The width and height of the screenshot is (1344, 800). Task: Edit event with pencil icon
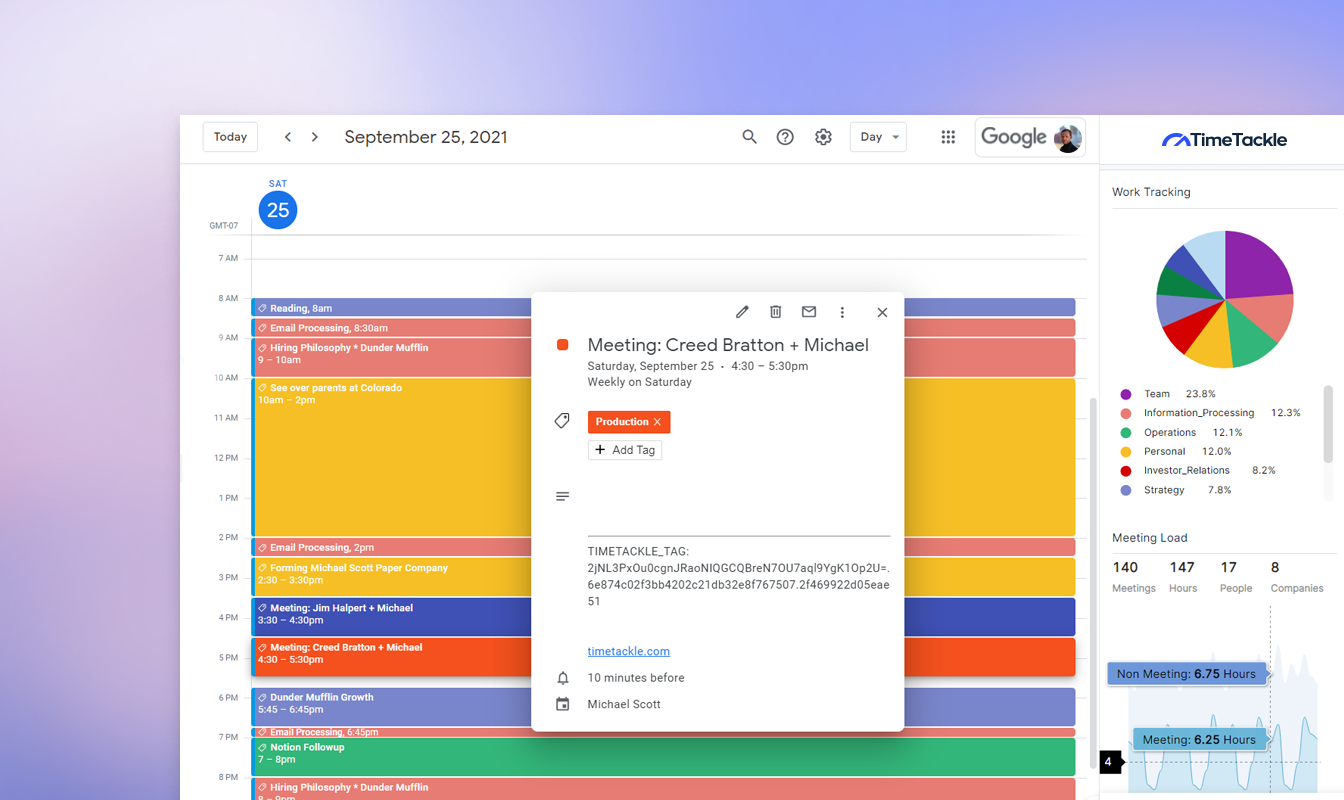[742, 312]
